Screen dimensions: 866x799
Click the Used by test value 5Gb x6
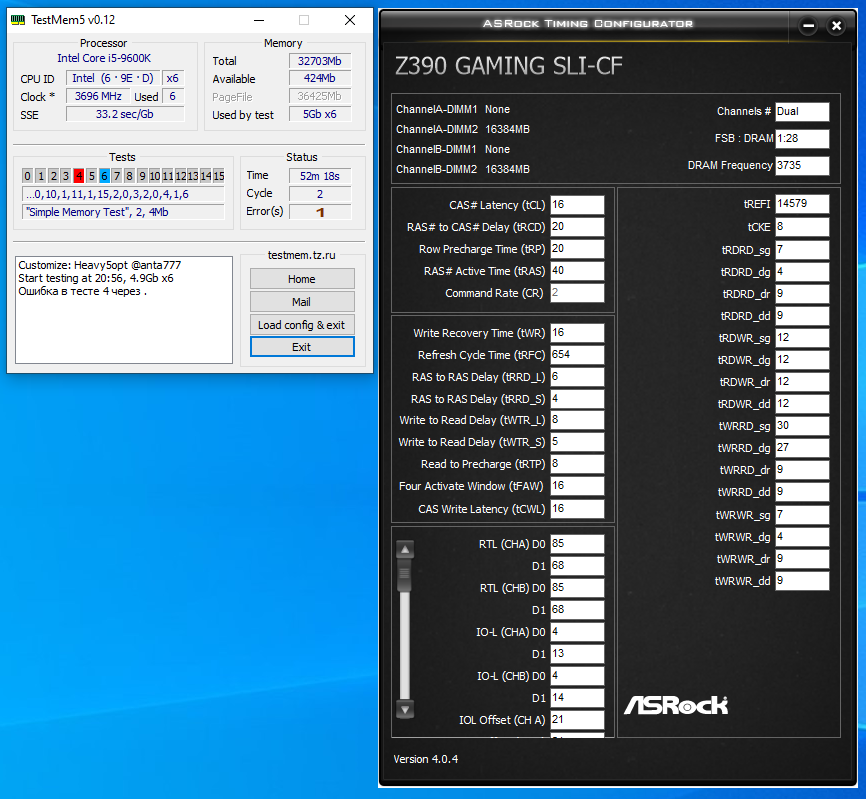click(320, 114)
